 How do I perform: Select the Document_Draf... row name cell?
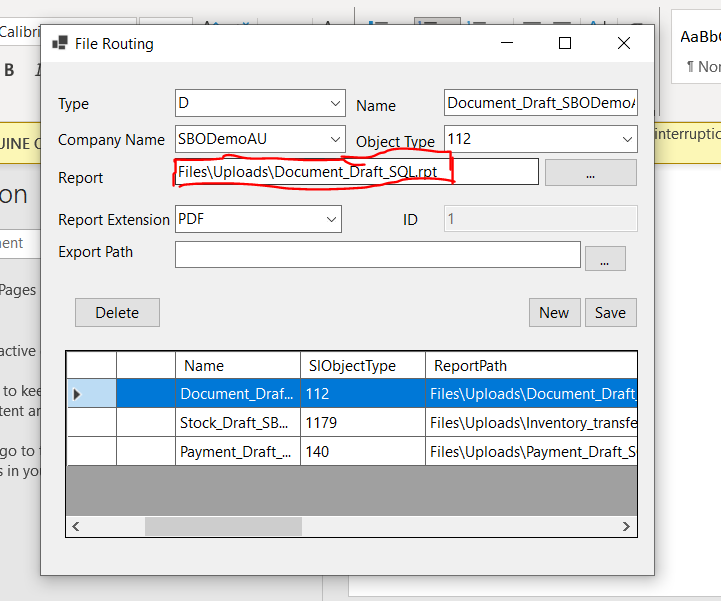(x=238, y=394)
